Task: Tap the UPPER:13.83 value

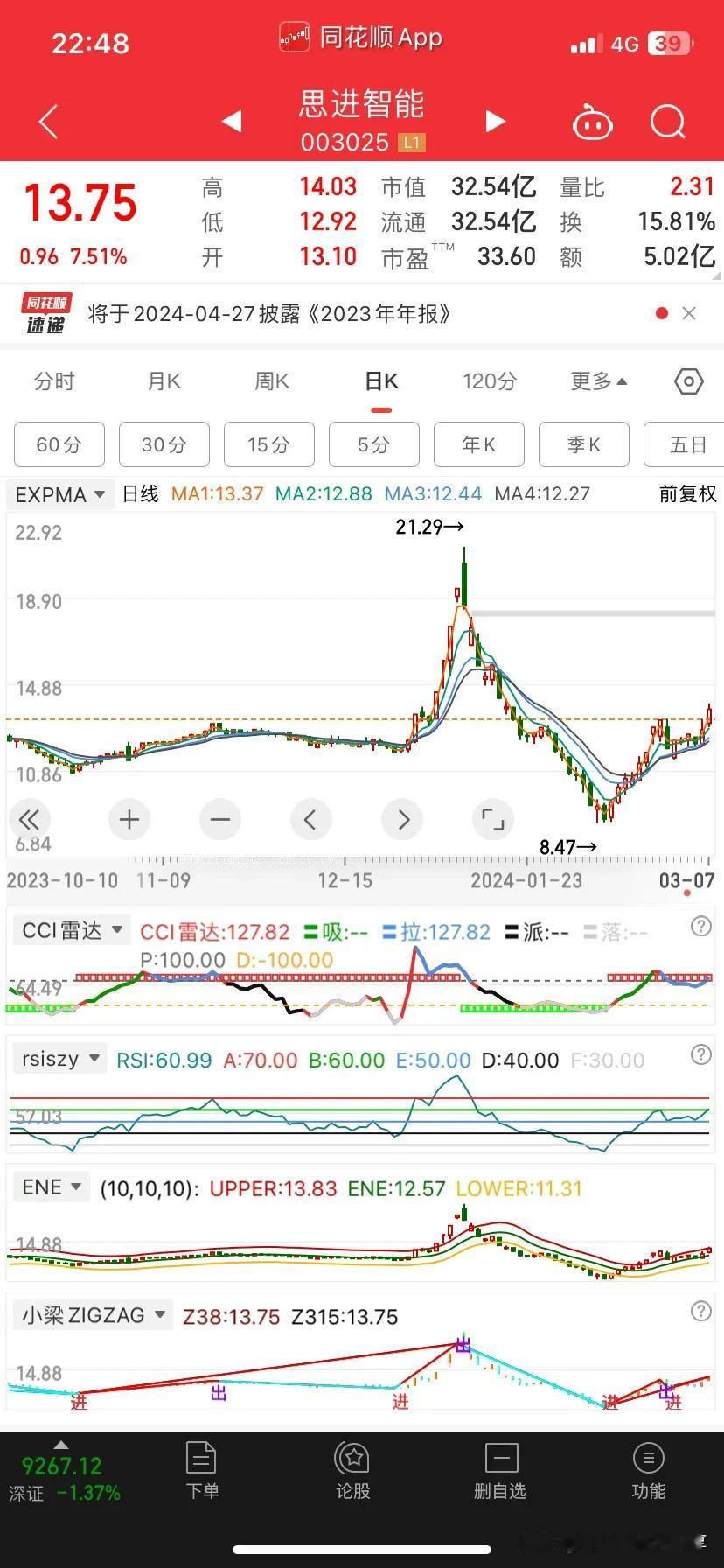Action: [x=273, y=1188]
